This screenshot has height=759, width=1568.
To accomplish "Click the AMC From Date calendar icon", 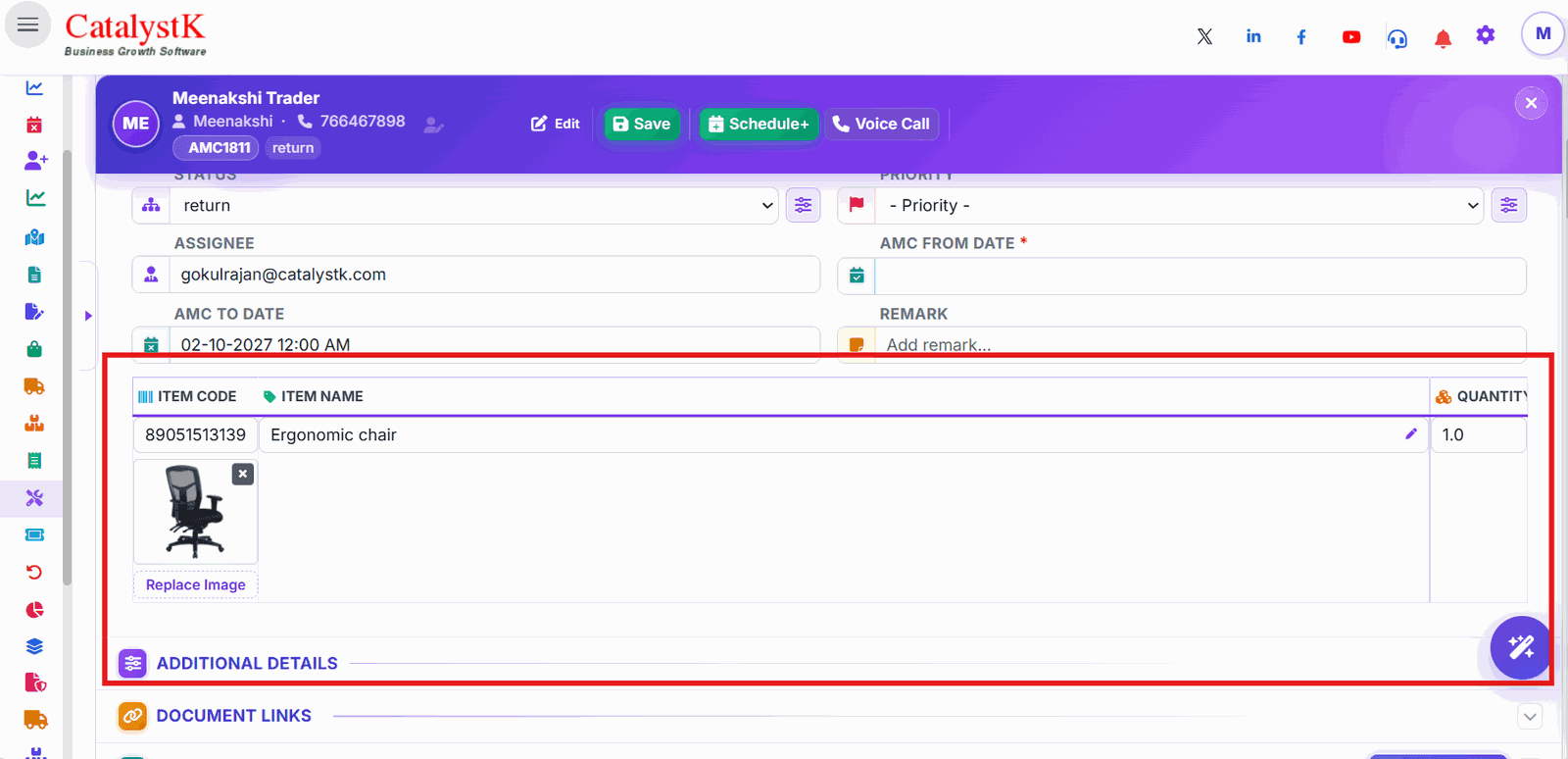I will point(857,276).
